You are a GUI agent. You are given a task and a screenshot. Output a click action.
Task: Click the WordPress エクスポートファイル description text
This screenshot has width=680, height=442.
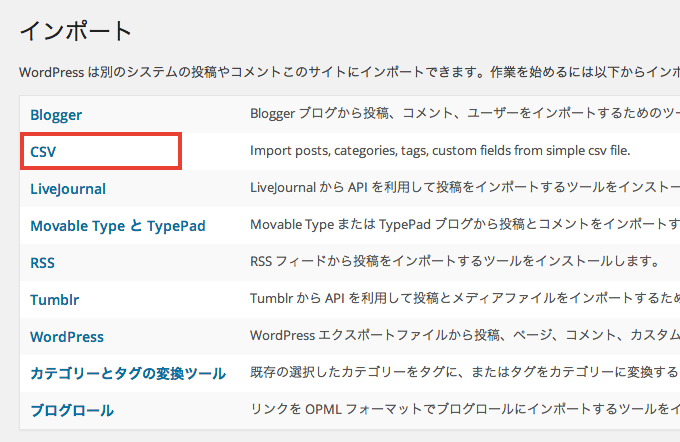click(465, 335)
